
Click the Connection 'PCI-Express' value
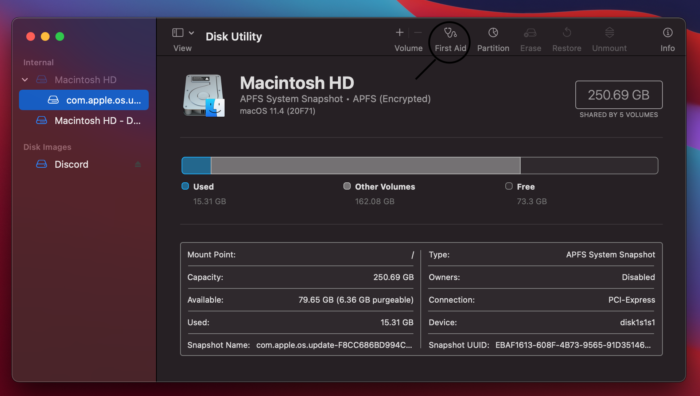tap(632, 300)
